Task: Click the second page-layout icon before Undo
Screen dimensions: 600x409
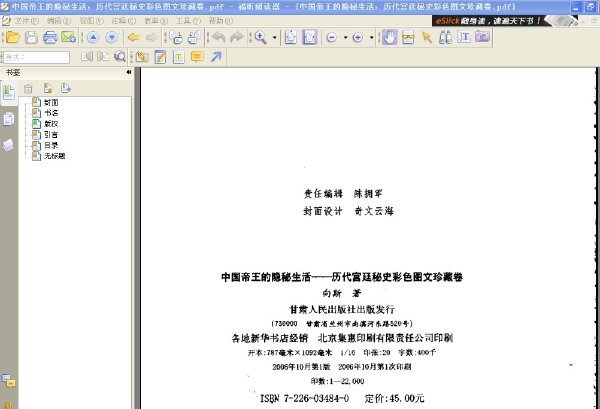Action: pos(194,37)
